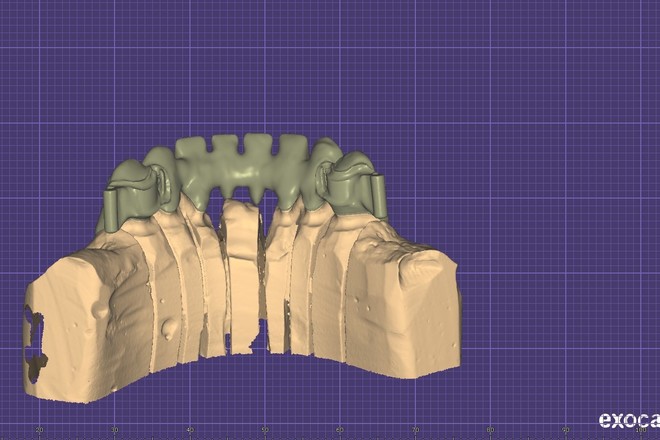Click the round bump on the left die surface
Image resolution: width=660 pixels, height=440 pixels.
pos(167,327)
